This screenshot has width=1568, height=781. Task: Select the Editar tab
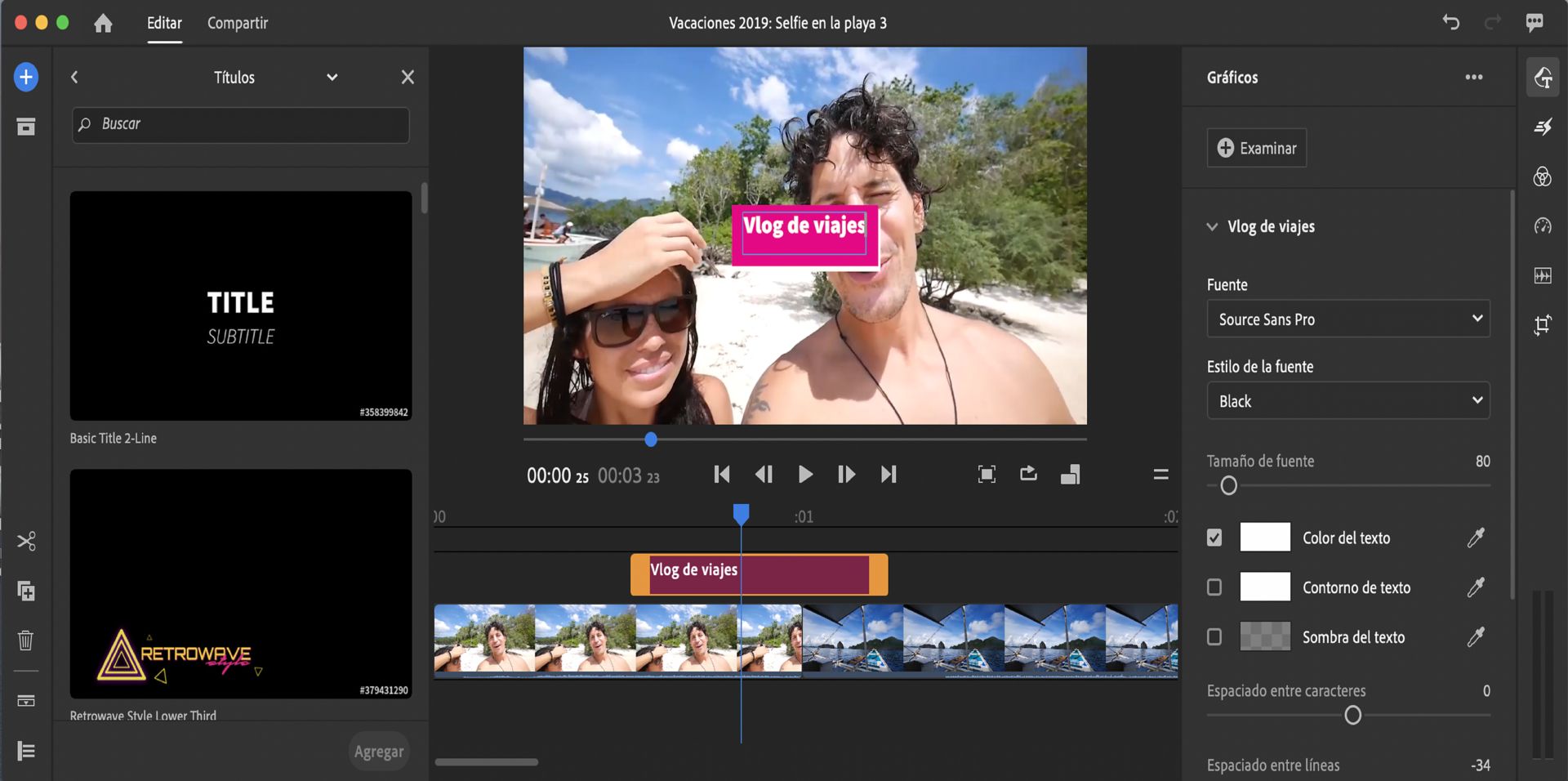(163, 23)
